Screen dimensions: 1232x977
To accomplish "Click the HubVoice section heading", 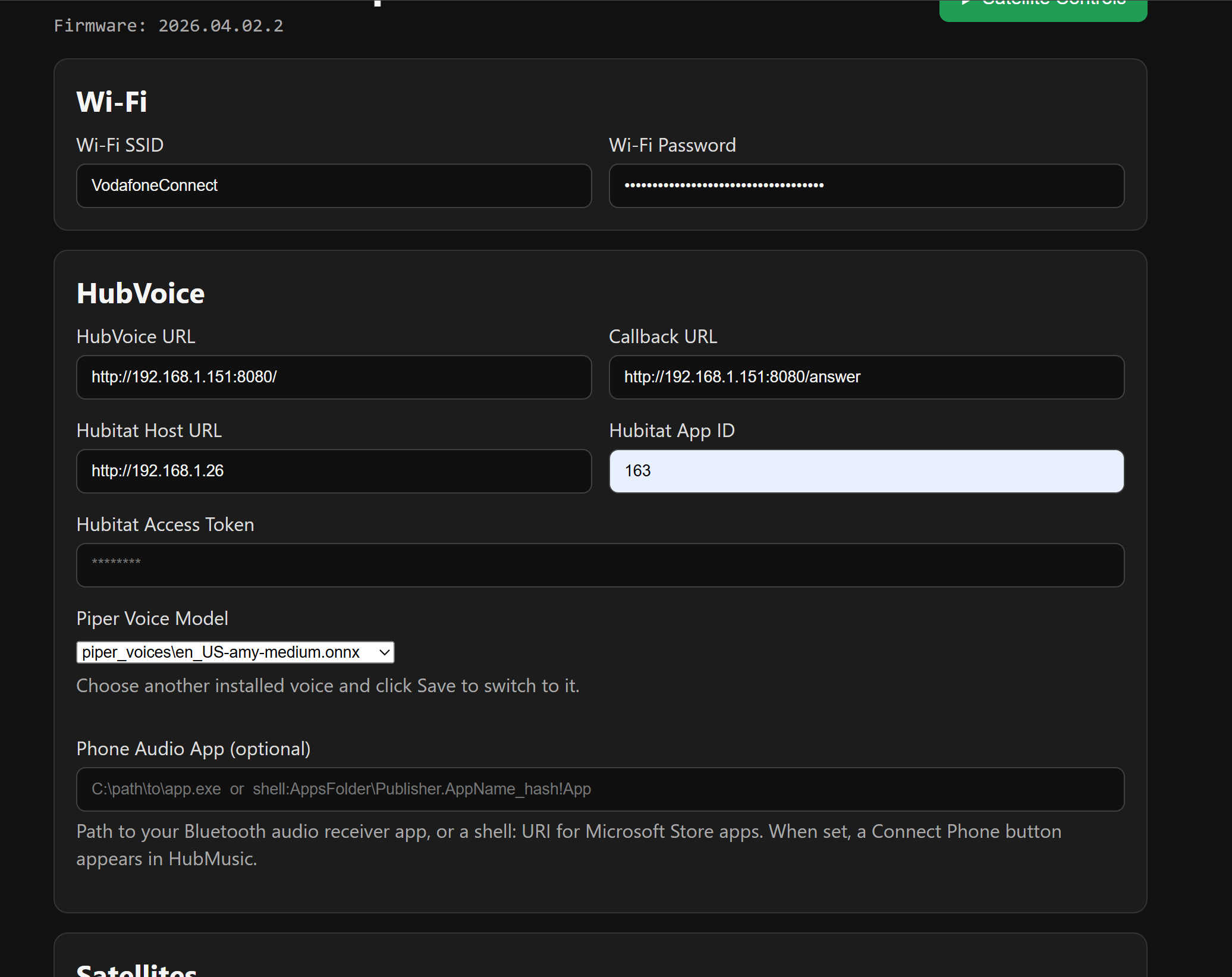I will [x=140, y=293].
